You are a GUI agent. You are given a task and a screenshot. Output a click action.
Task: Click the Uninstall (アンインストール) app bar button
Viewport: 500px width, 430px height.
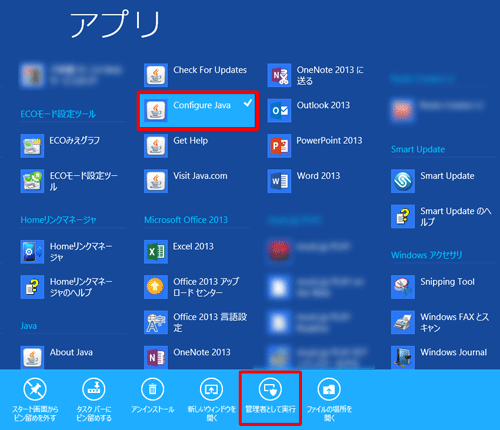point(153,395)
